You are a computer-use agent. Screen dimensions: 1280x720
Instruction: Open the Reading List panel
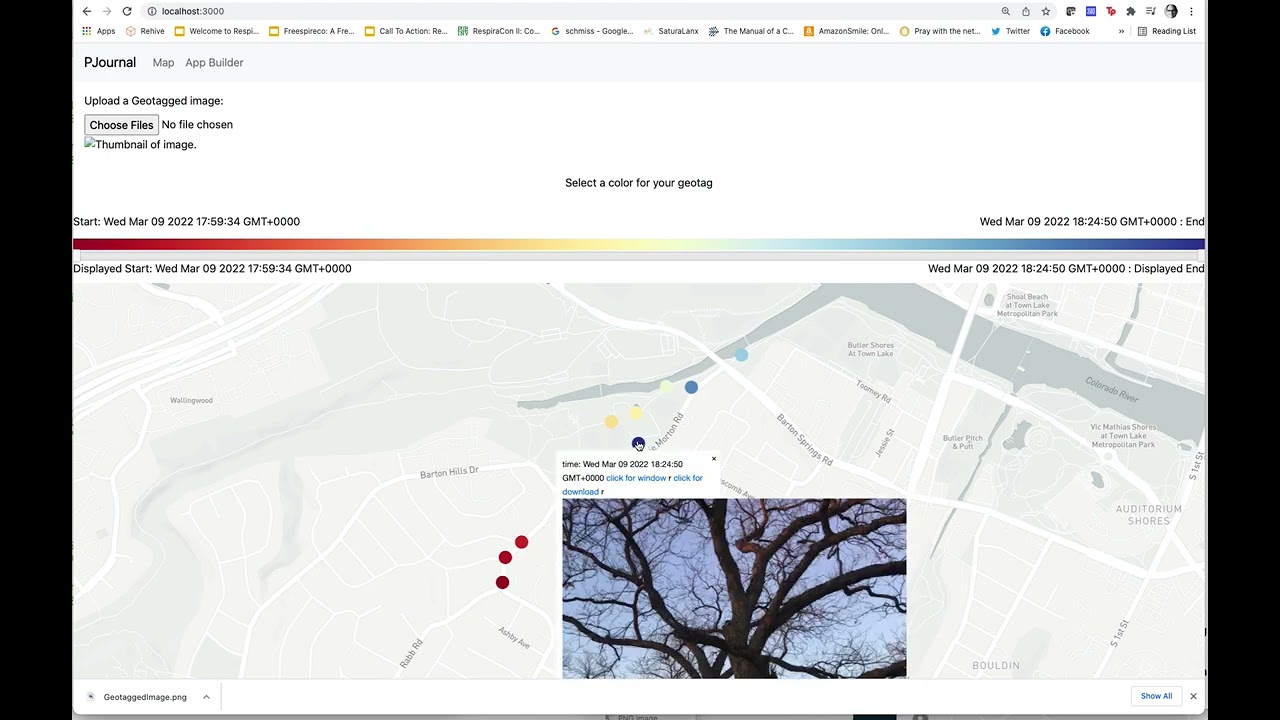pos(1166,31)
